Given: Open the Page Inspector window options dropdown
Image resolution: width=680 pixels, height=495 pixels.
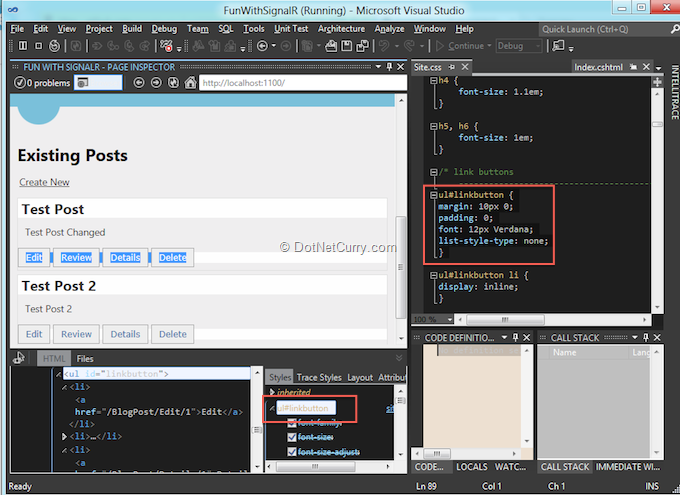Looking at the screenshot, I should tap(378, 67).
